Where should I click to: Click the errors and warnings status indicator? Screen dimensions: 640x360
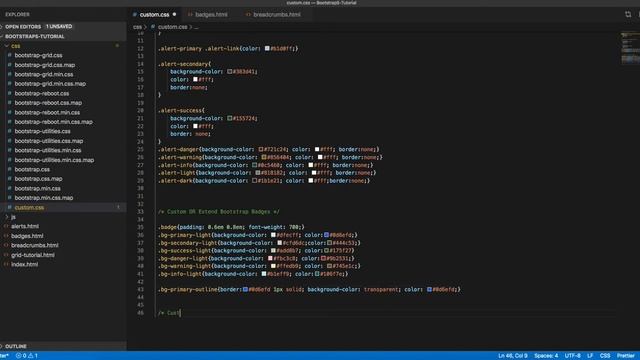(x=27, y=356)
